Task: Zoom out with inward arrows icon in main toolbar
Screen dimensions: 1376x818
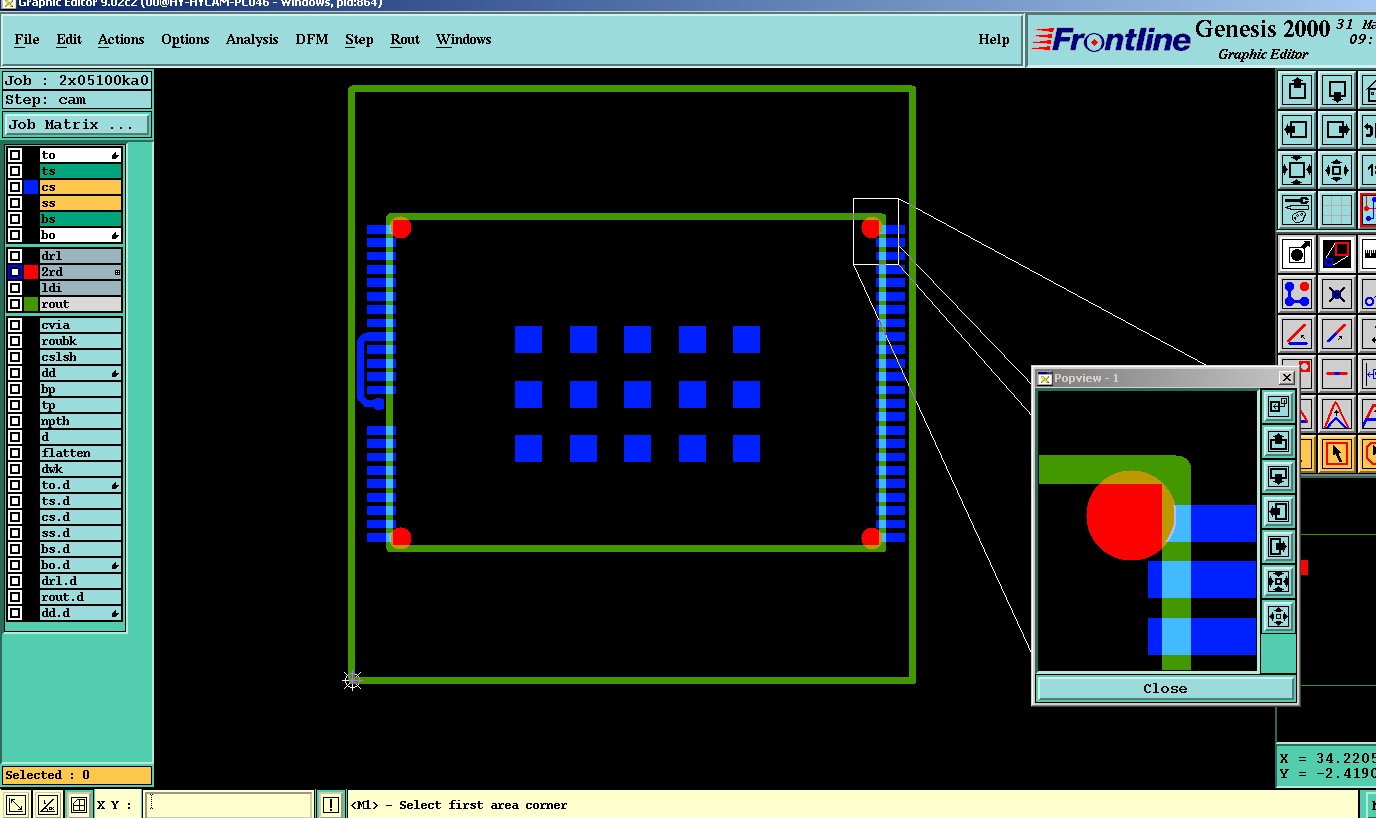Action: pyautogui.click(x=1297, y=170)
